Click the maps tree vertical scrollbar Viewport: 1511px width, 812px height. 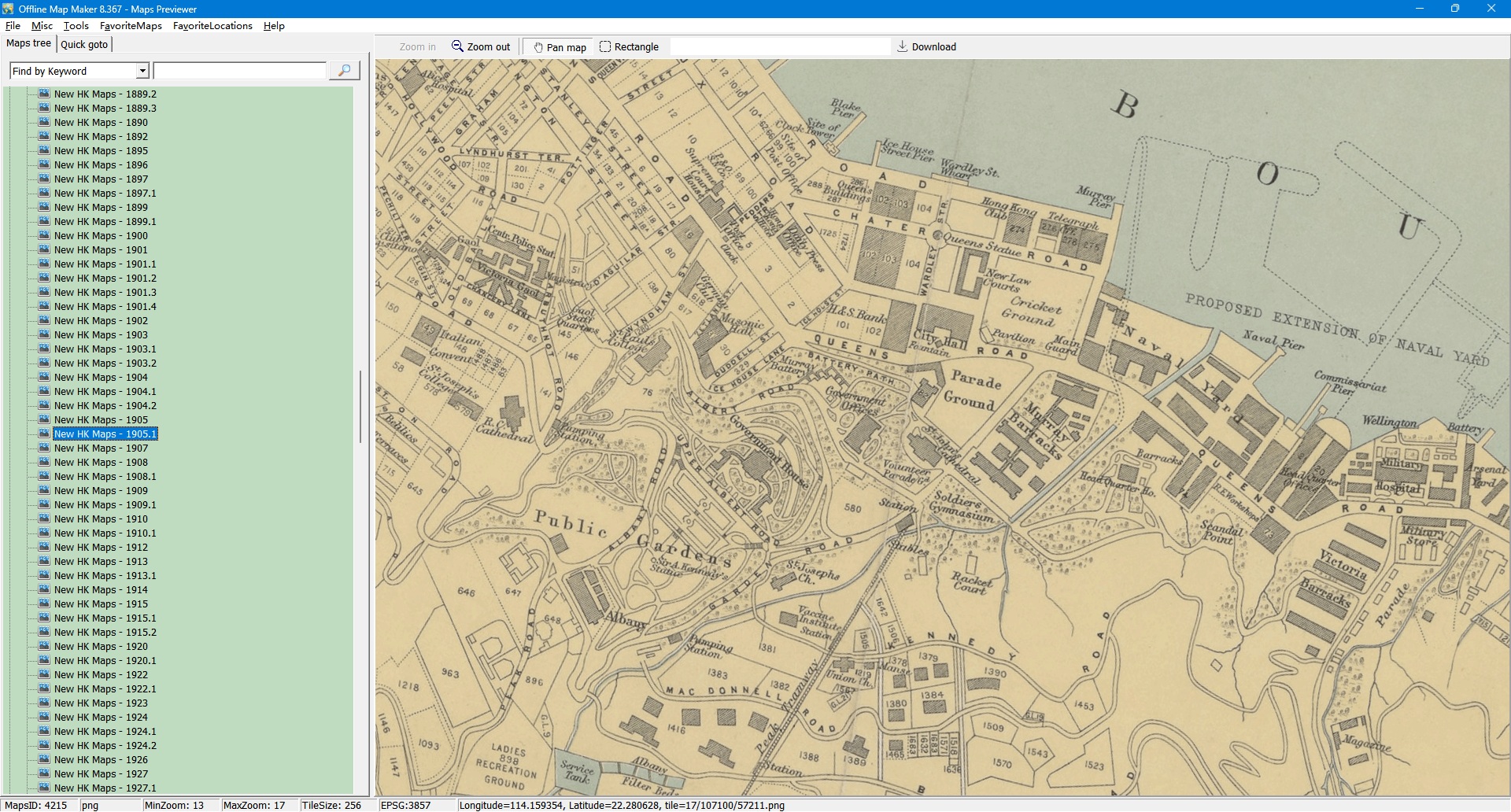[x=360, y=406]
